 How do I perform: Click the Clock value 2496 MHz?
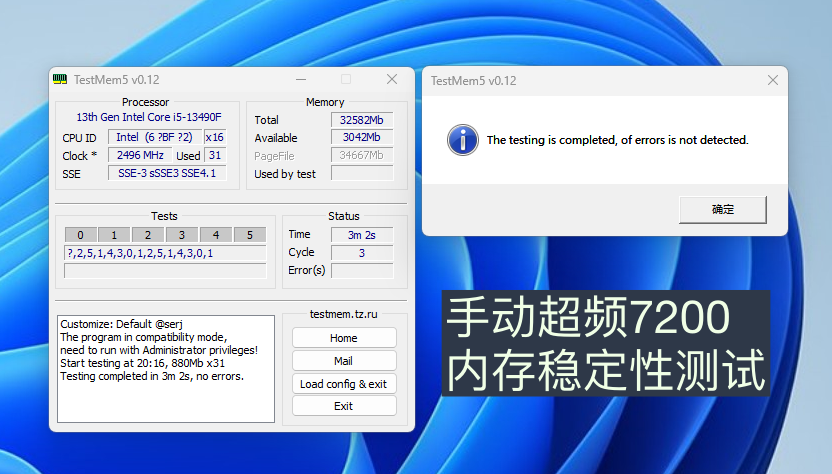click(141, 155)
